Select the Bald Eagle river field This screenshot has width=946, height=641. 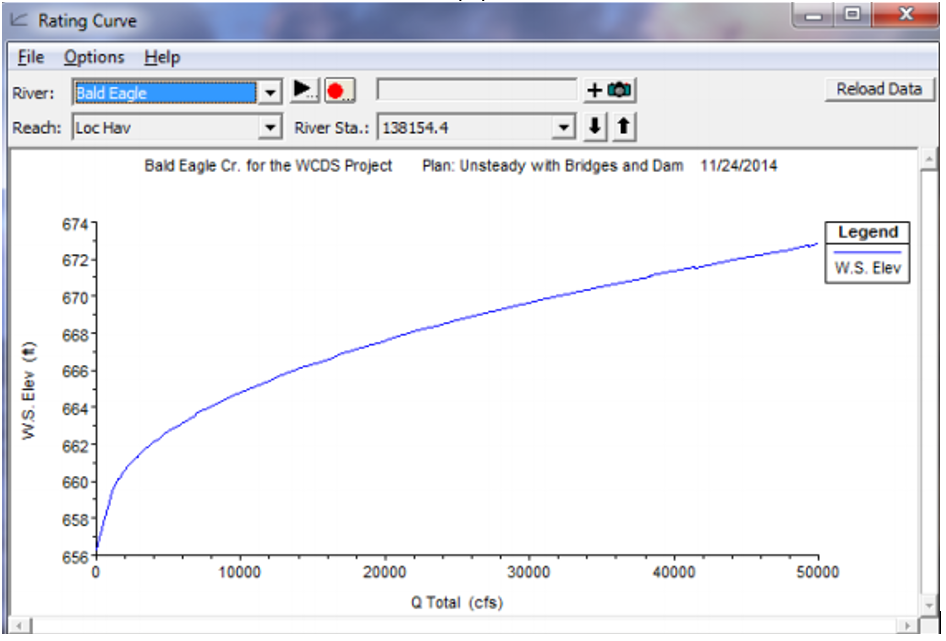[x=164, y=93]
